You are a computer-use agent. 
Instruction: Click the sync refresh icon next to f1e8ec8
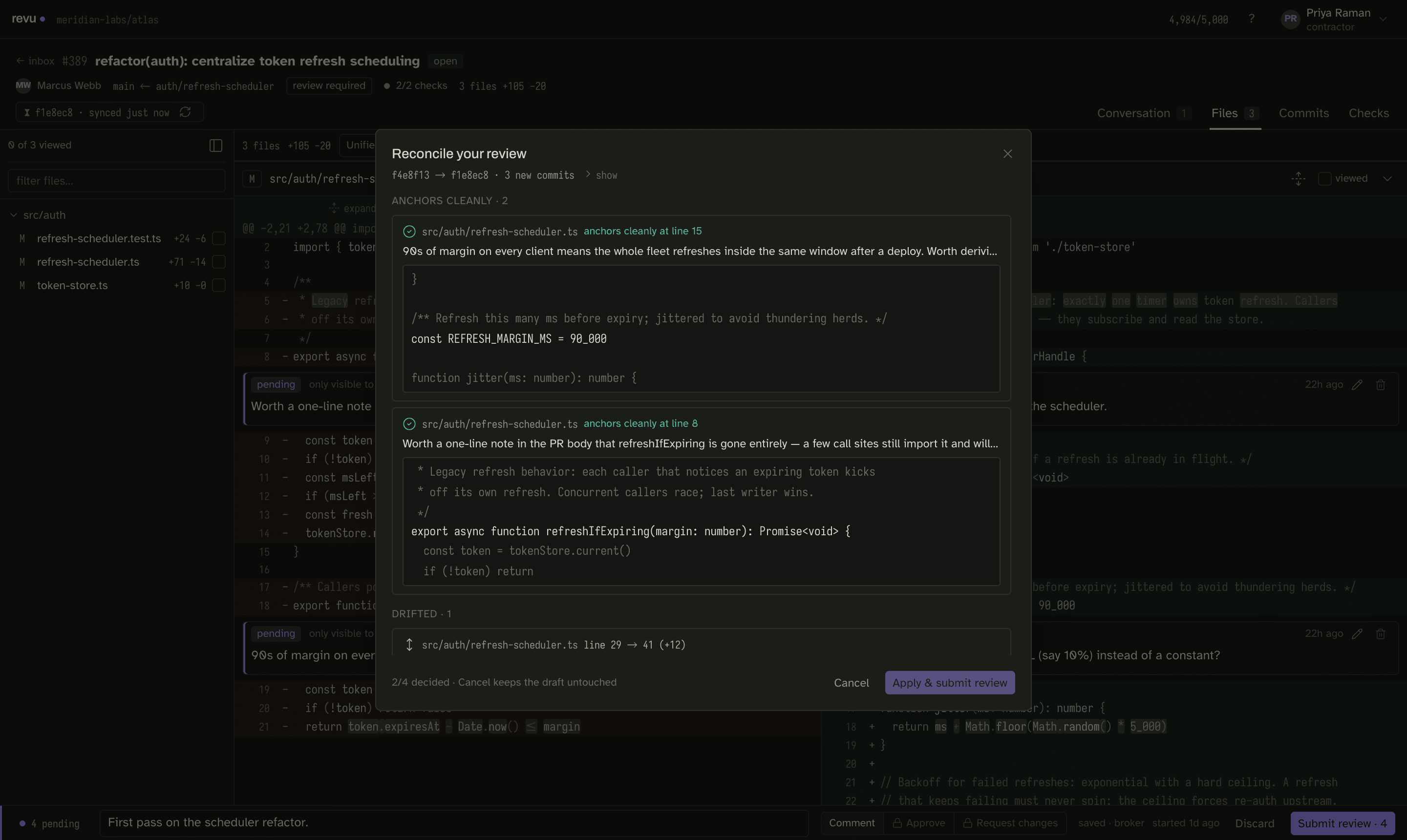pos(185,112)
